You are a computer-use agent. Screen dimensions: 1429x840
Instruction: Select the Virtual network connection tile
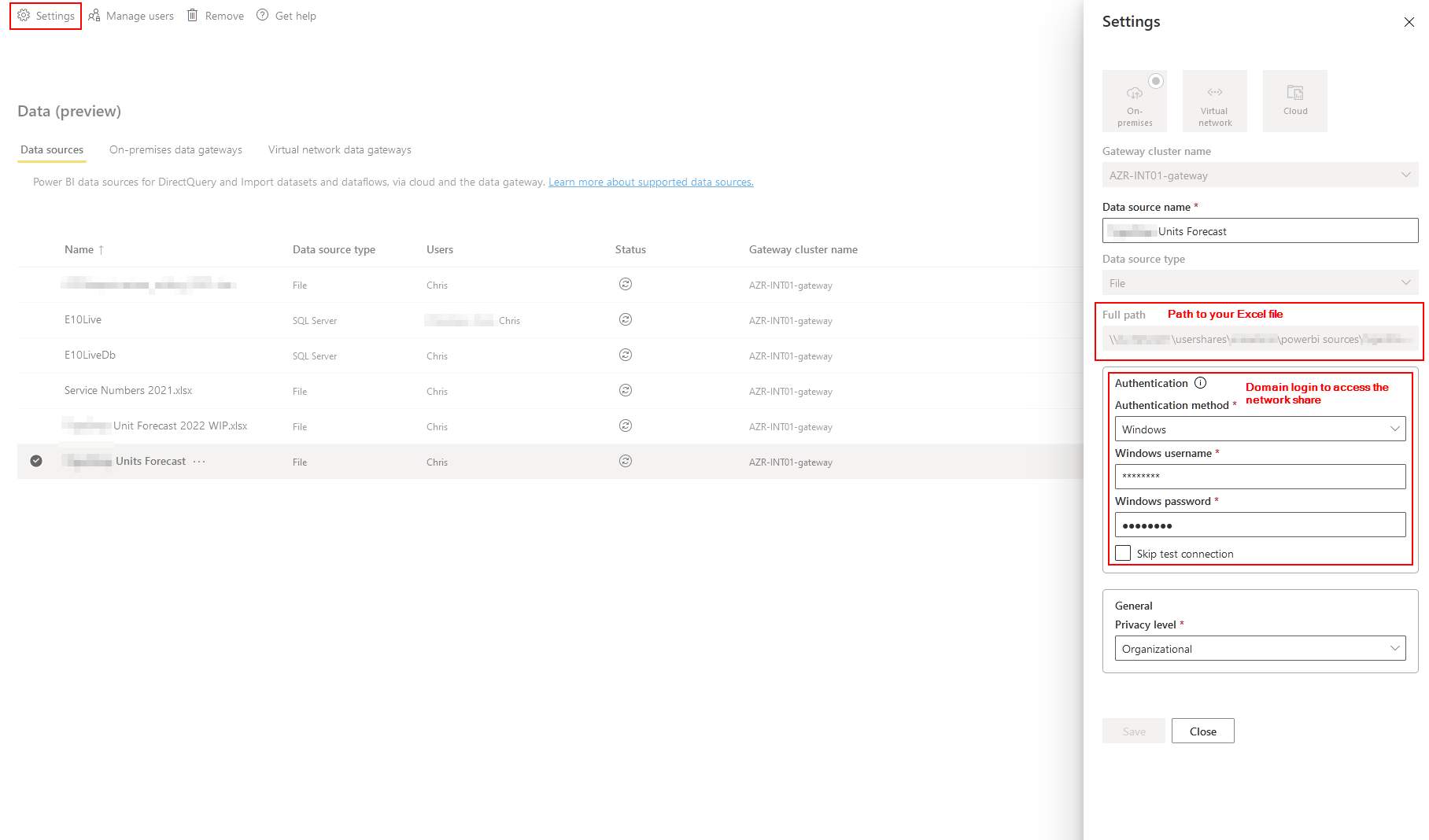(x=1214, y=101)
